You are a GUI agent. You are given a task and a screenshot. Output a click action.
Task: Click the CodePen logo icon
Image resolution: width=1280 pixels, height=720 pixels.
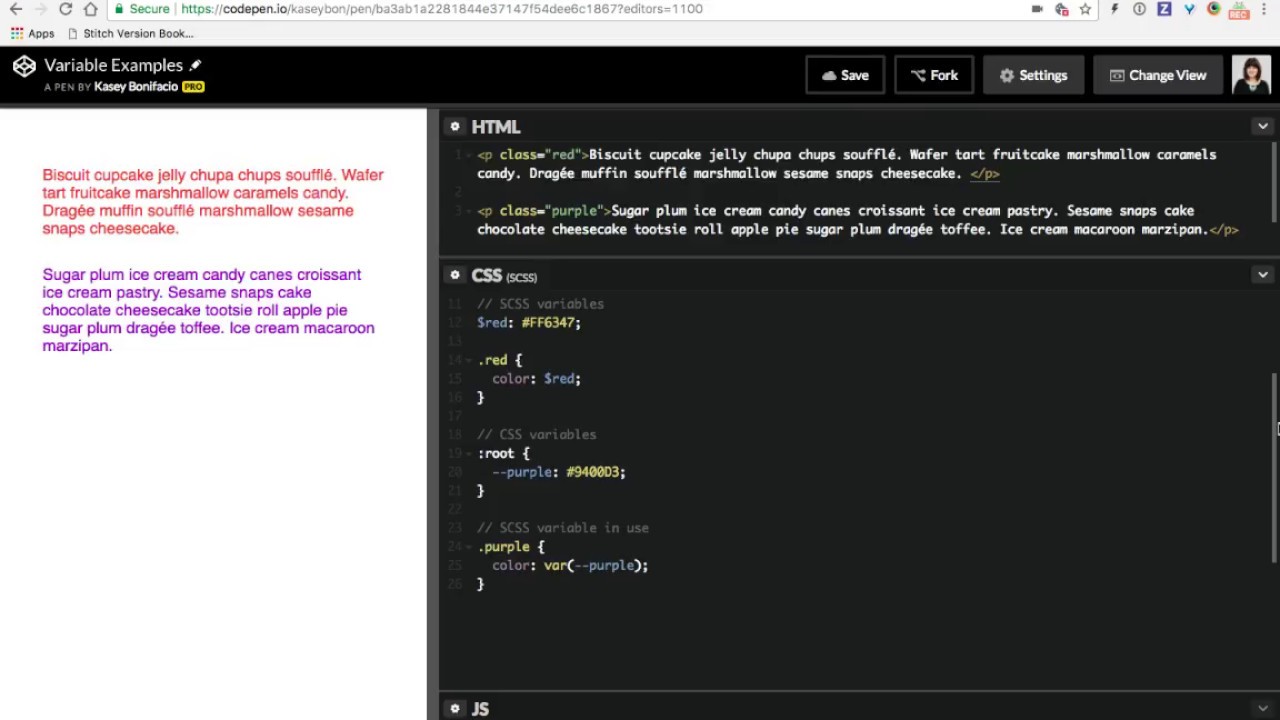[x=24, y=66]
